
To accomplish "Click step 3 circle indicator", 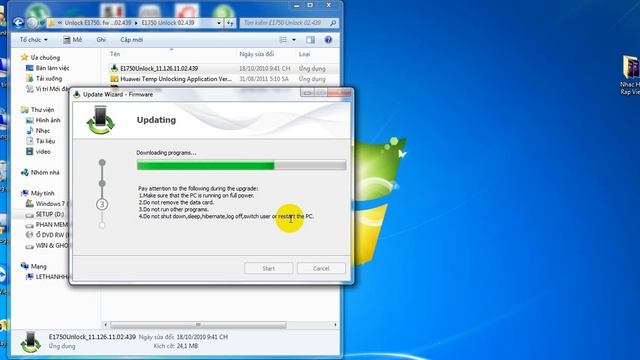I will (x=102, y=204).
